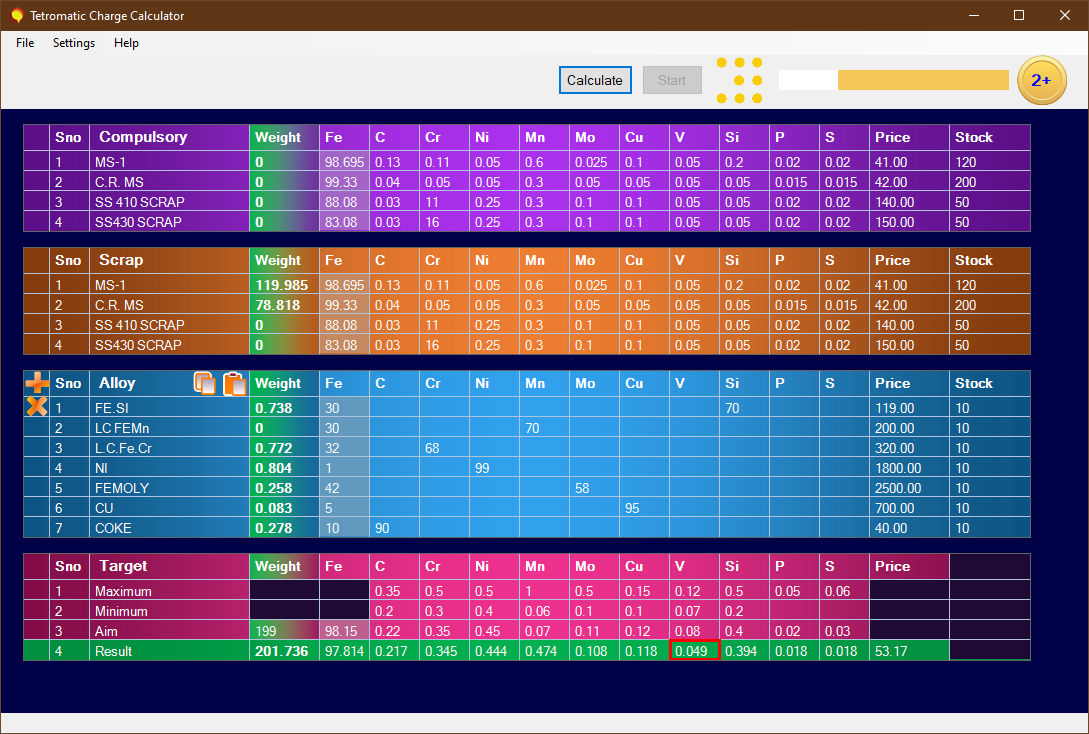Open the File menu
Image resolution: width=1089 pixels, height=734 pixels.
[x=24, y=43]
